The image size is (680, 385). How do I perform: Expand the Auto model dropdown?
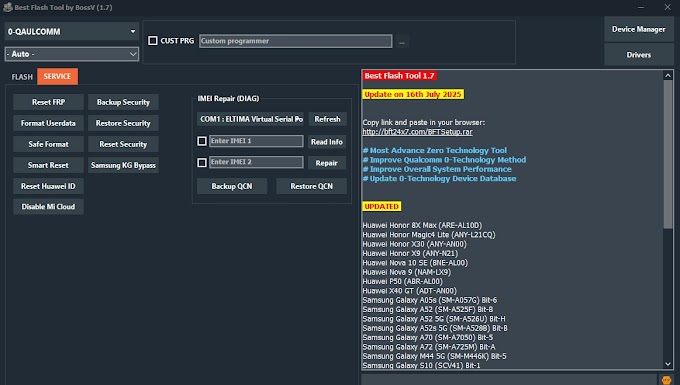72,54
